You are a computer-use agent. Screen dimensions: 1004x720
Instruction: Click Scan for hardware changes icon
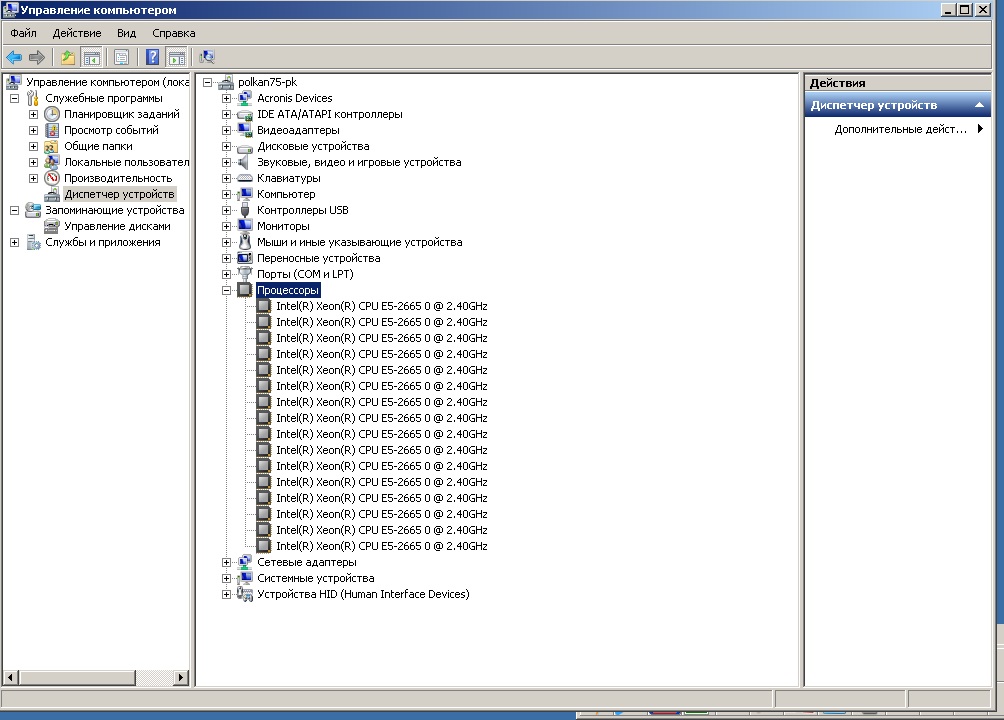[207, 58]
